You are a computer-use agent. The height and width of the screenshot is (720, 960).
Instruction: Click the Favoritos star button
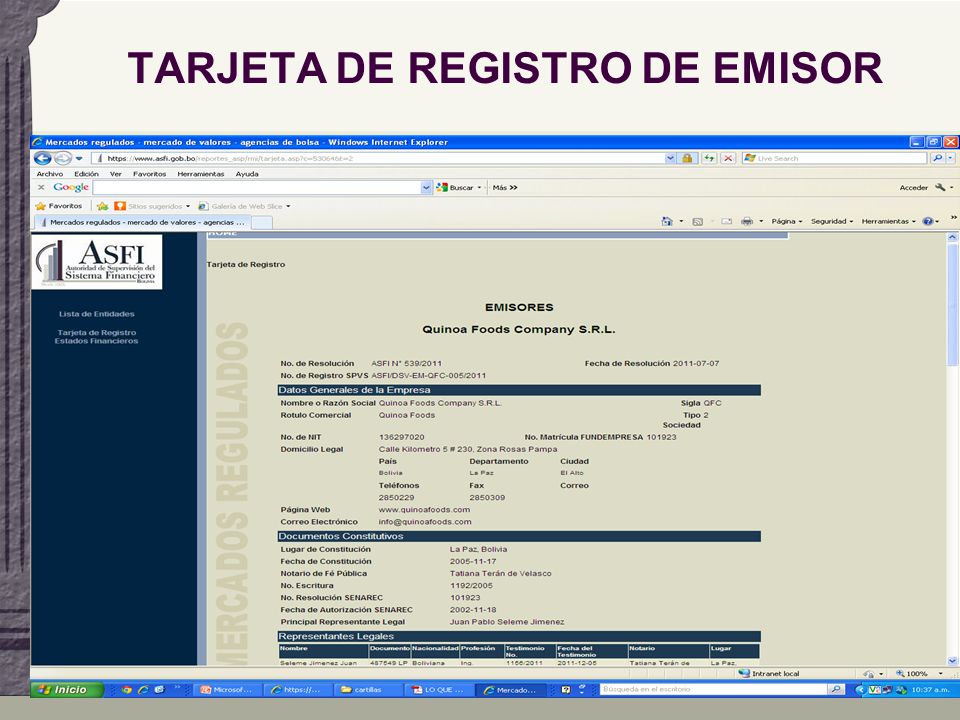[59, 206]
